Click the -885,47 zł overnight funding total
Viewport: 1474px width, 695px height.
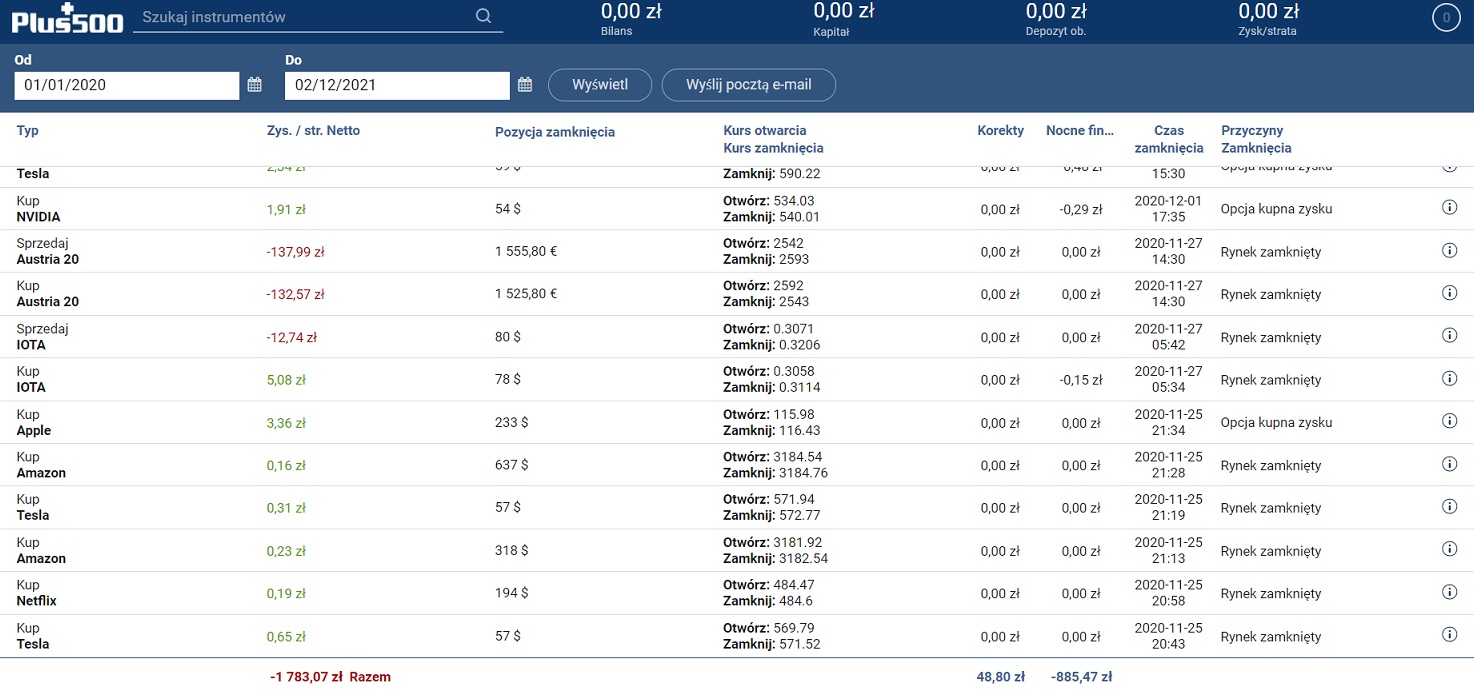(x=1081, y=677)
